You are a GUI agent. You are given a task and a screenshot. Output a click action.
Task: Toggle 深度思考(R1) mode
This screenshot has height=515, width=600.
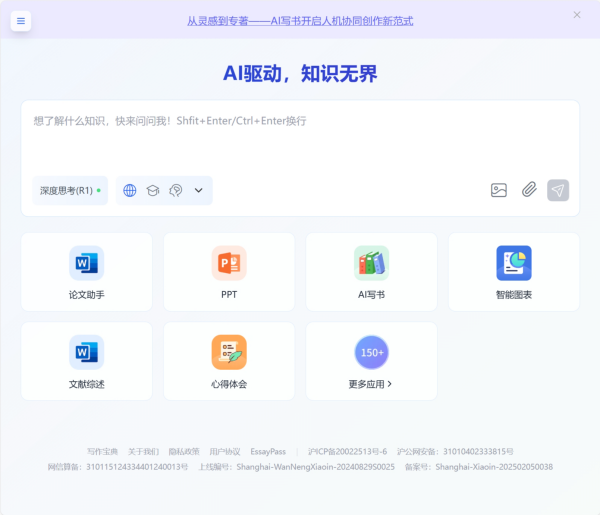pos(70,191)
